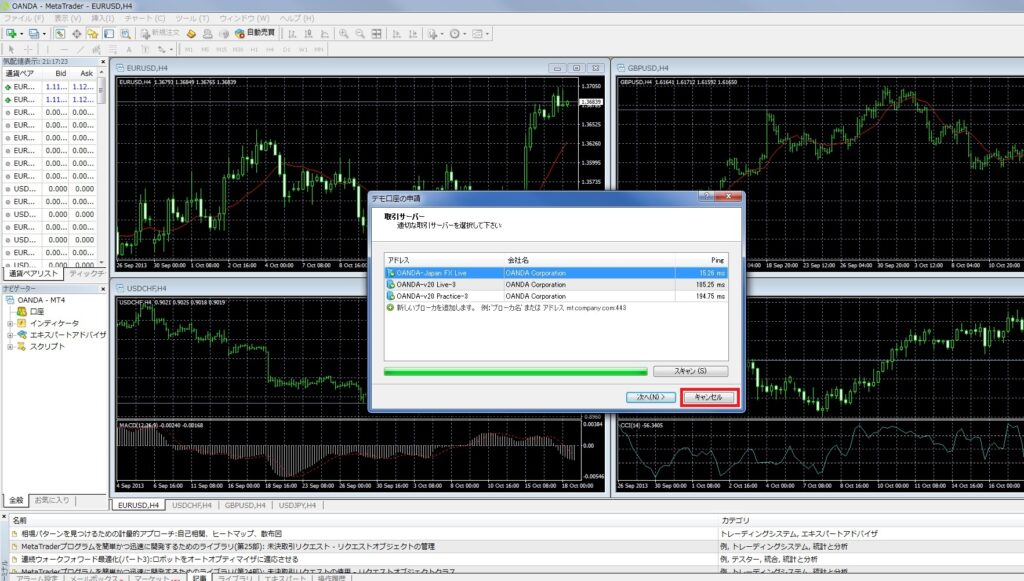The height and width of the screenshot is (581, 1024).
Task: Open the periodicity clock dropdown
Action: point(457,34)
